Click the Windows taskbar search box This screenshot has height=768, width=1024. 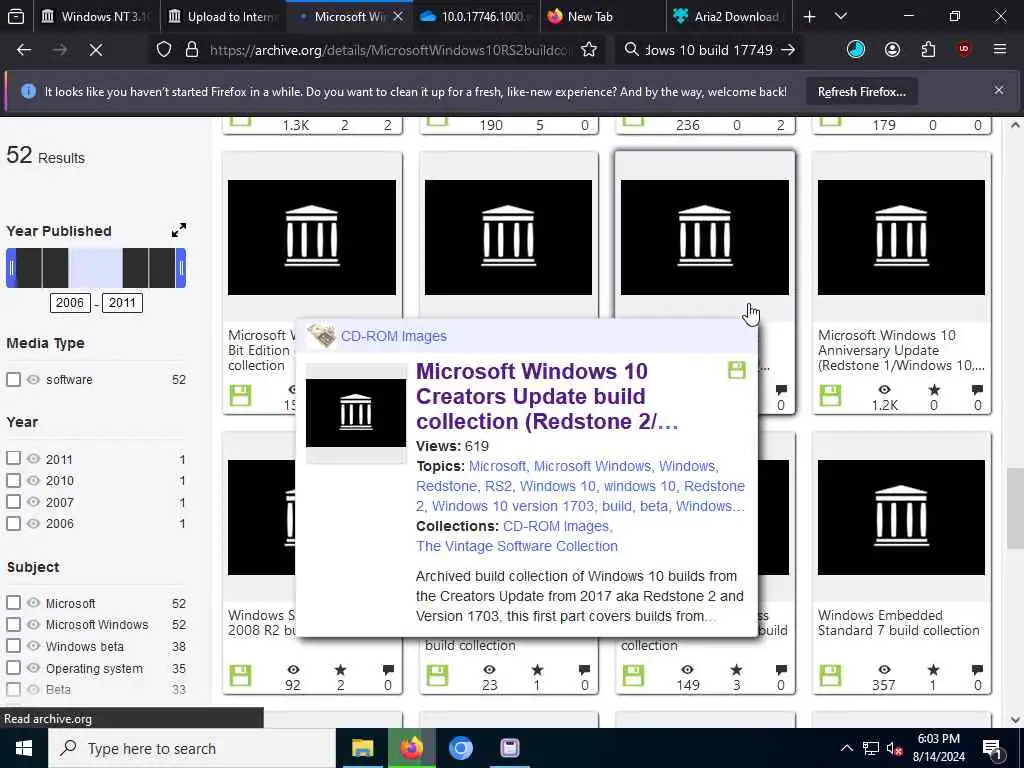click(193, 748)
